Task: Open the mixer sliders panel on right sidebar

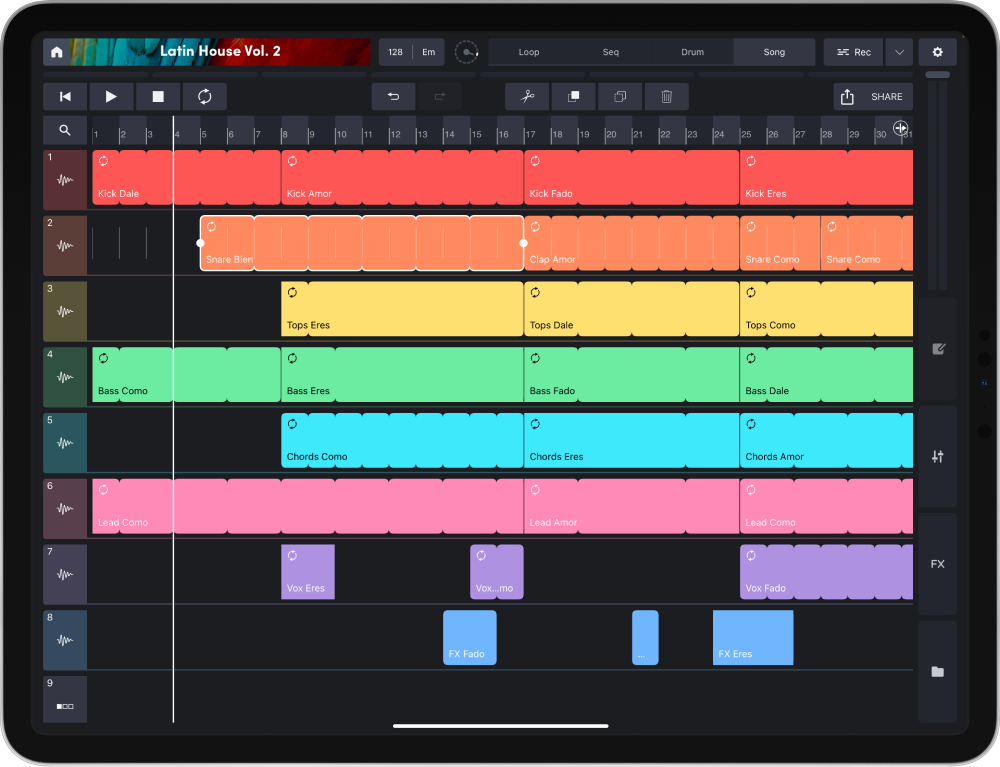Action: pos(937,456)
